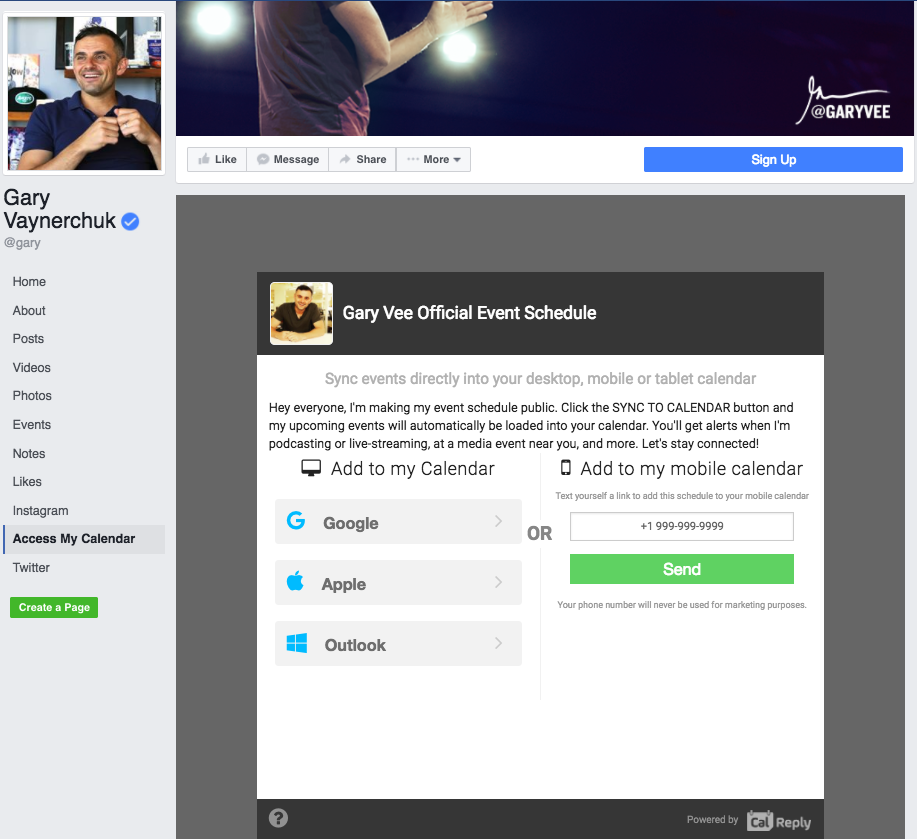Click the blue Sign Up button
The width and height of the screenshot is (917, 839).
click(x=773, y=160)
